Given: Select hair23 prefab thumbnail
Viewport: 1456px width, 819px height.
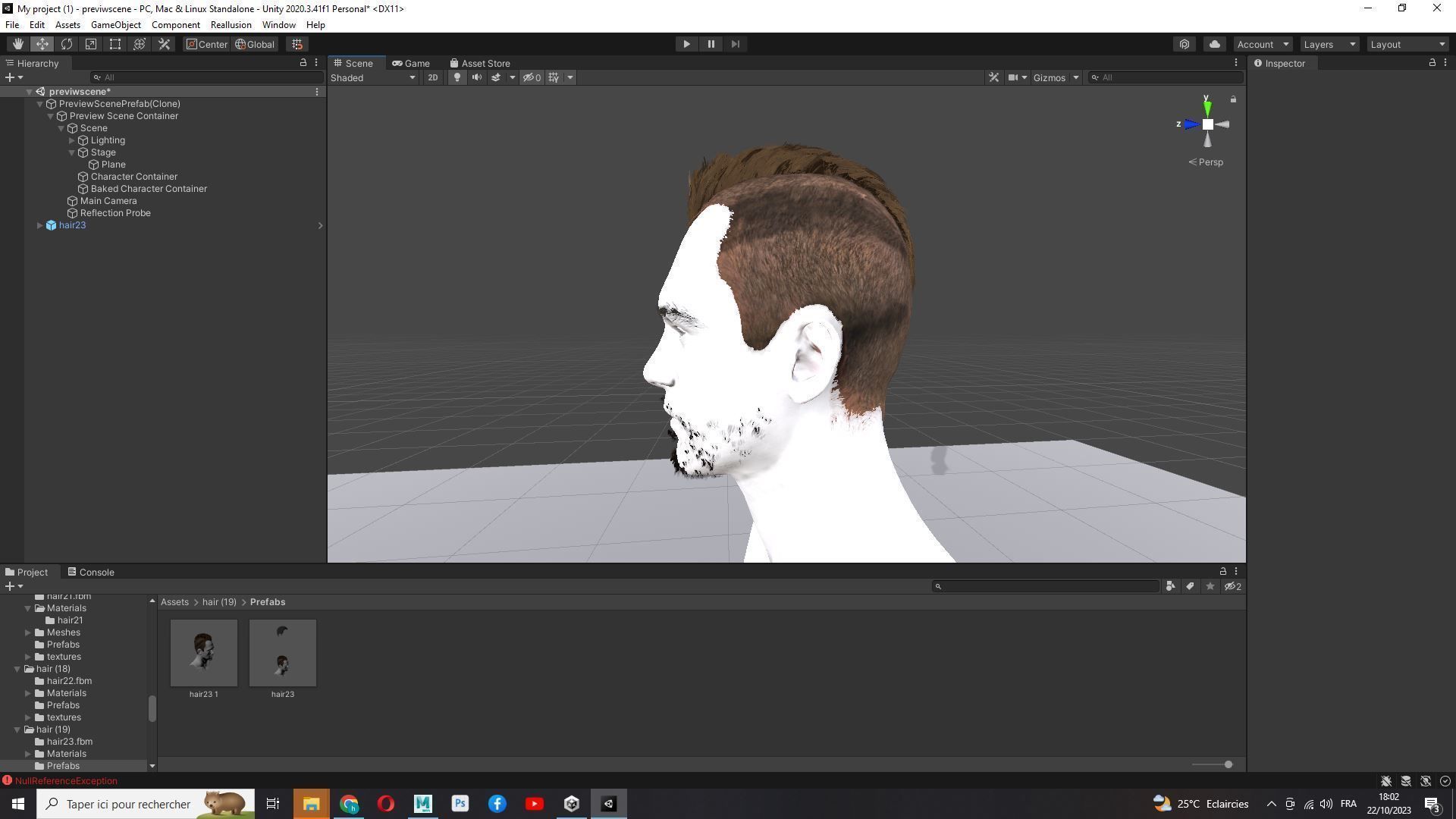Looking at the screenshot, I should click(283, 653).
